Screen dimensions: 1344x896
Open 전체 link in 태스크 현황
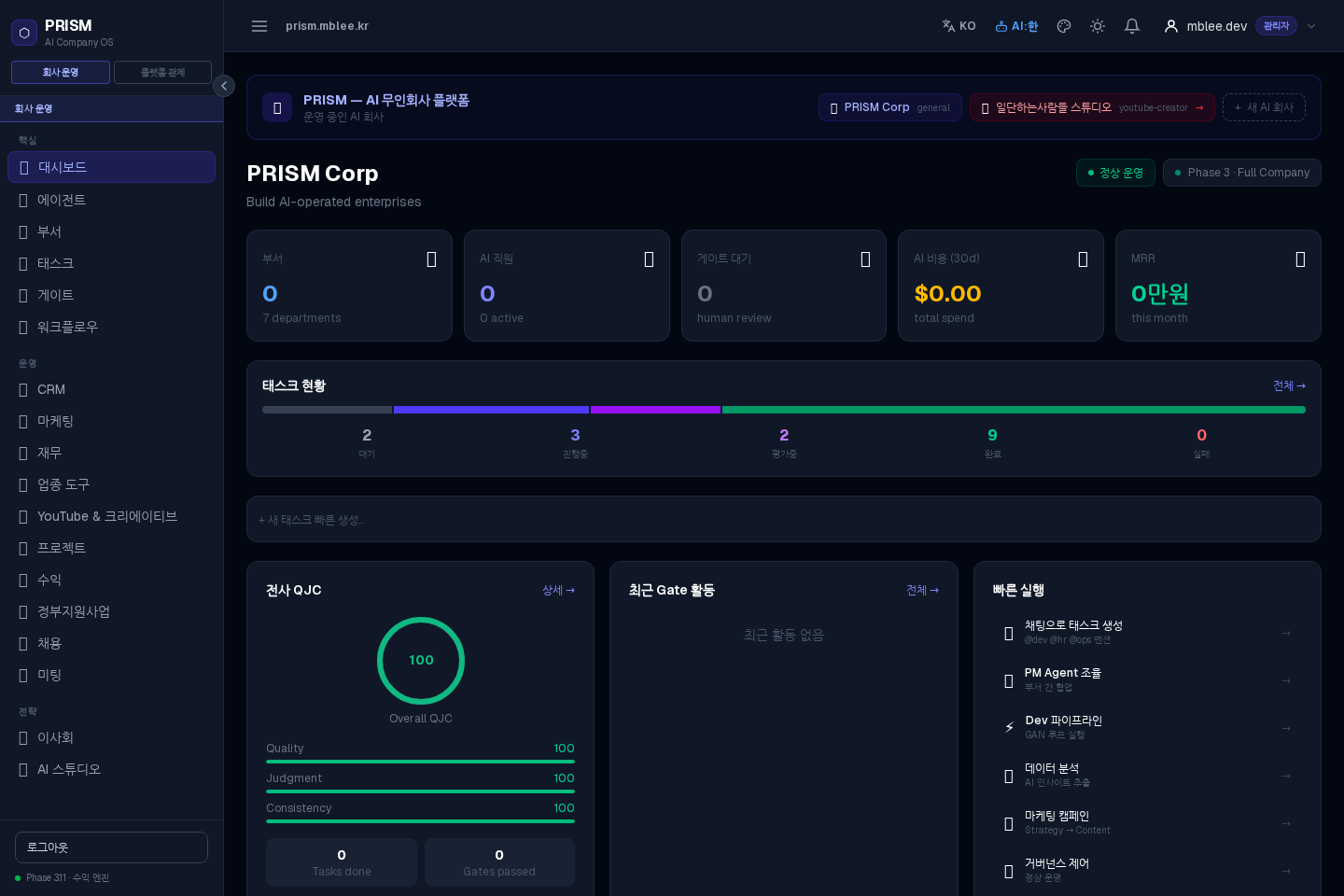(x=1289, y=385)
